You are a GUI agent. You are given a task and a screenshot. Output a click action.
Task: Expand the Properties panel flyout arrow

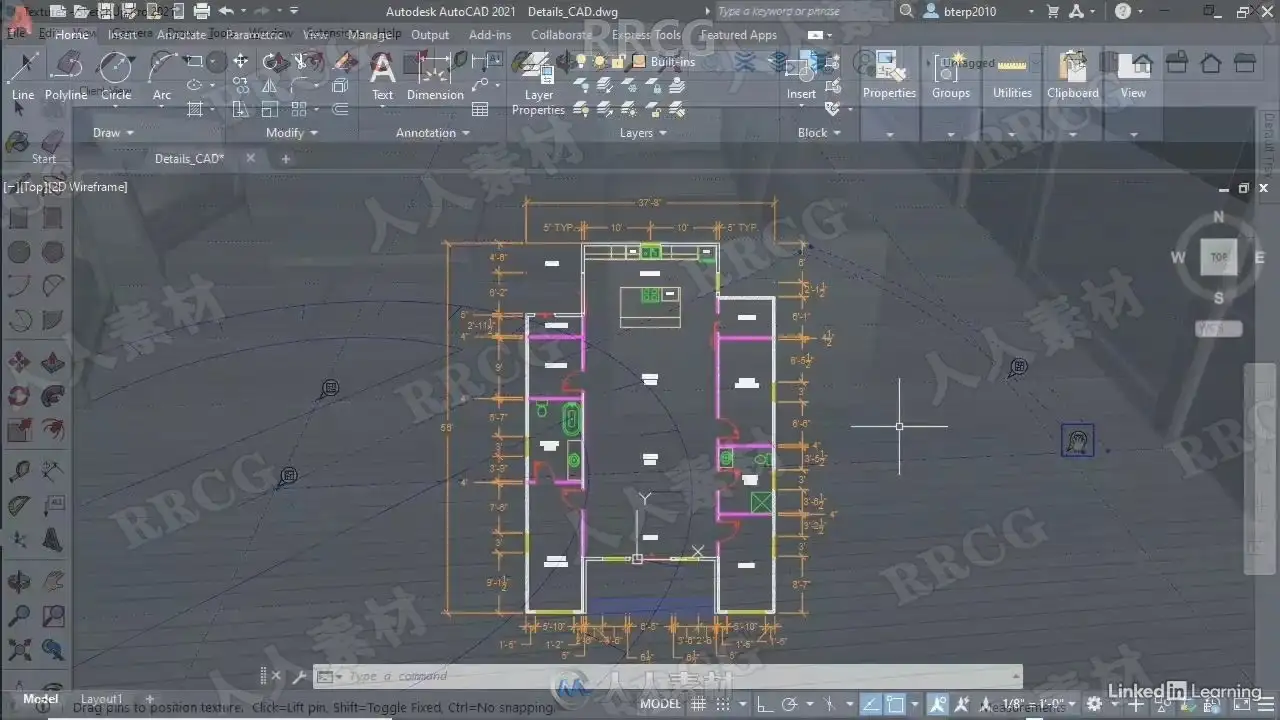click(x=890, y=134)
